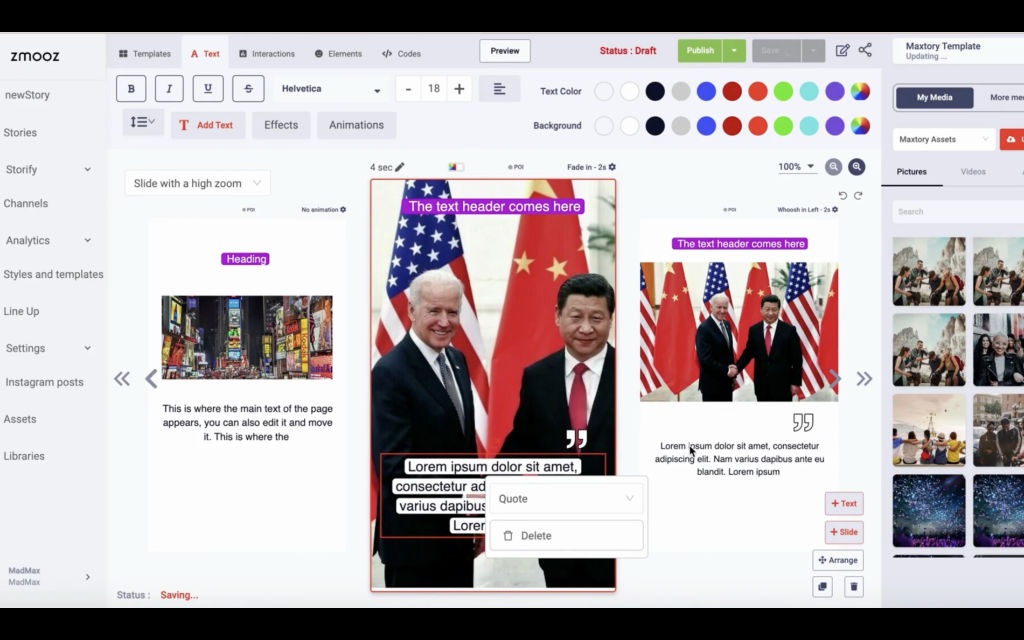Click the zoom out magnifier
Screen dimensions: 1024x640
coord(833,167)
